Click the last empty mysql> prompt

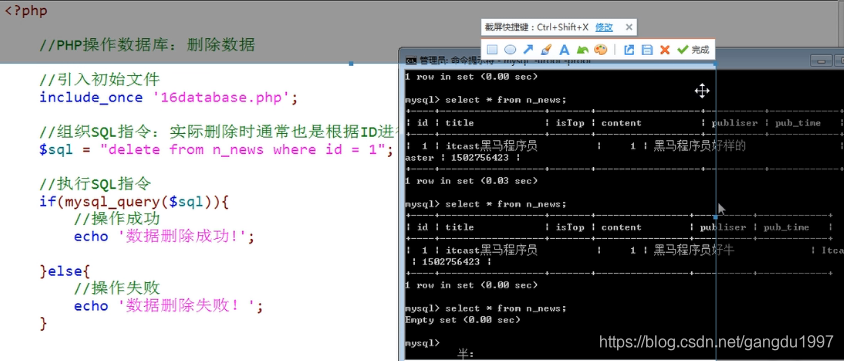pos(422,343)
